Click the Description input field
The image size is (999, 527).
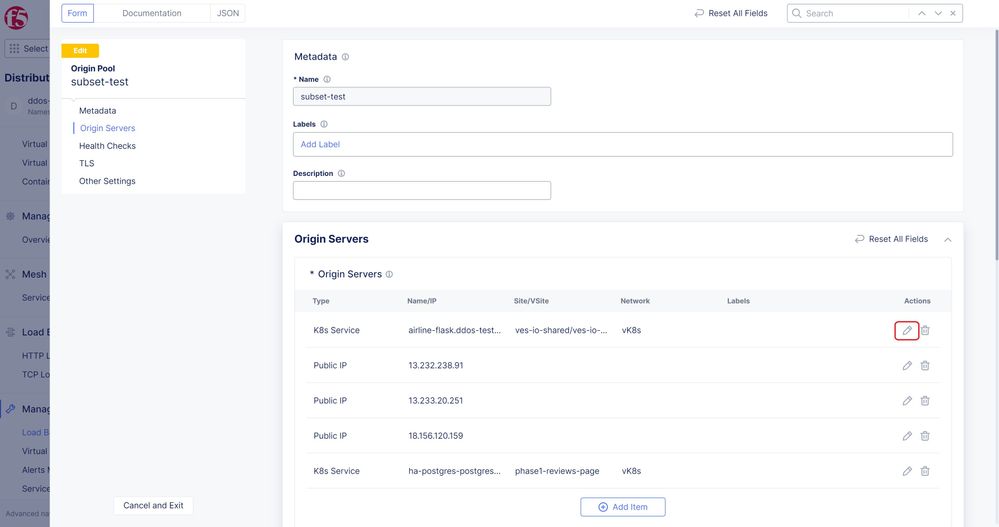point(421,190)
